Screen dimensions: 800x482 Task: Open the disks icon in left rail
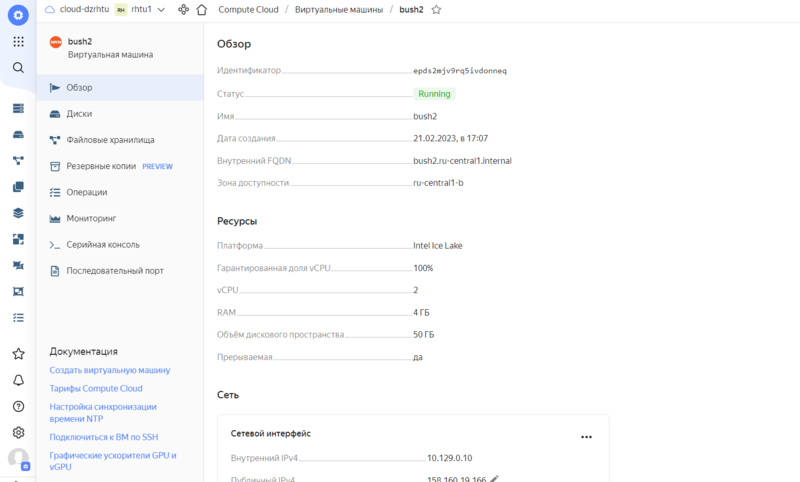pyautogui.click(x=18, y=135)
